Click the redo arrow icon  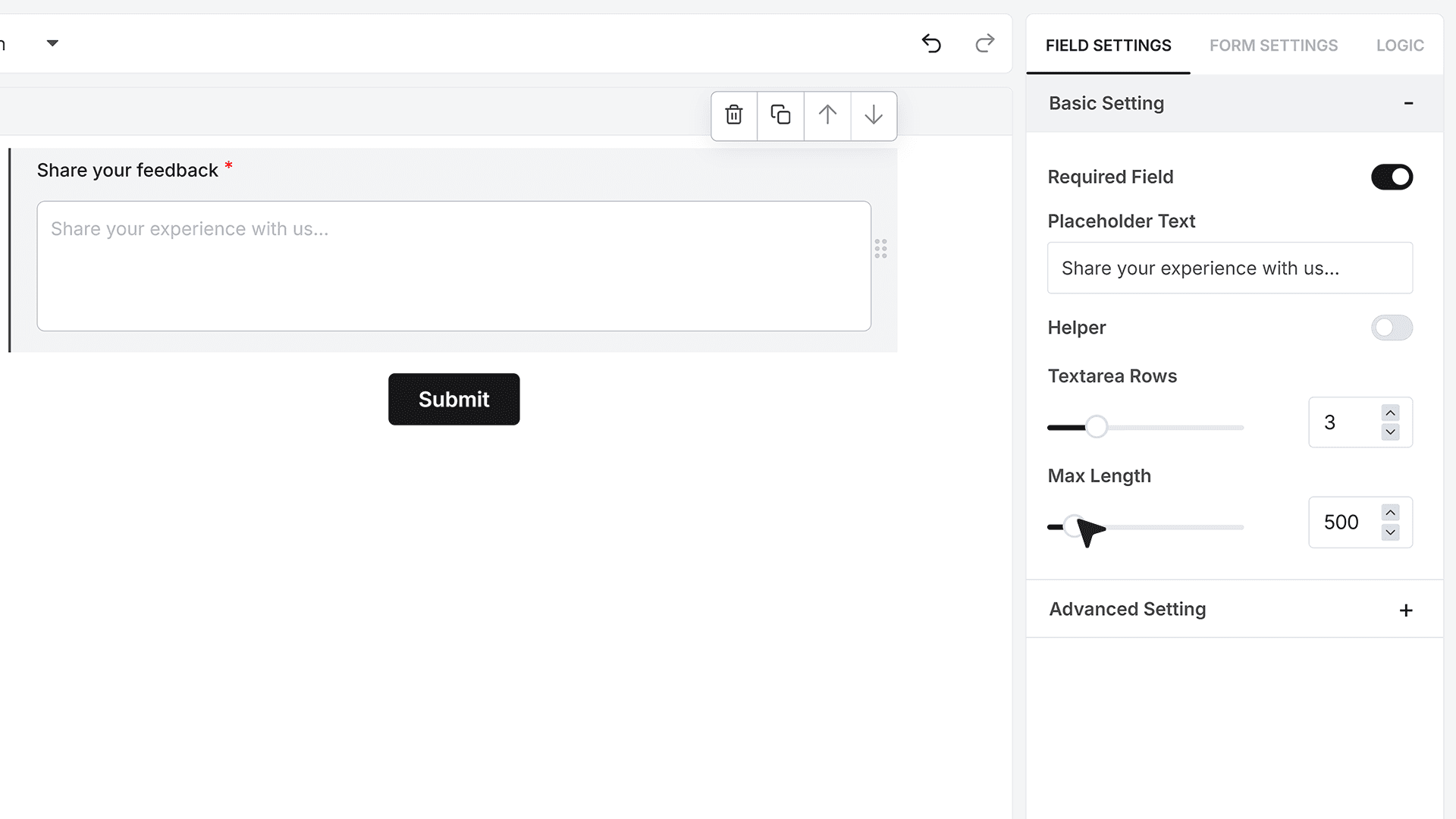[984, 43]
